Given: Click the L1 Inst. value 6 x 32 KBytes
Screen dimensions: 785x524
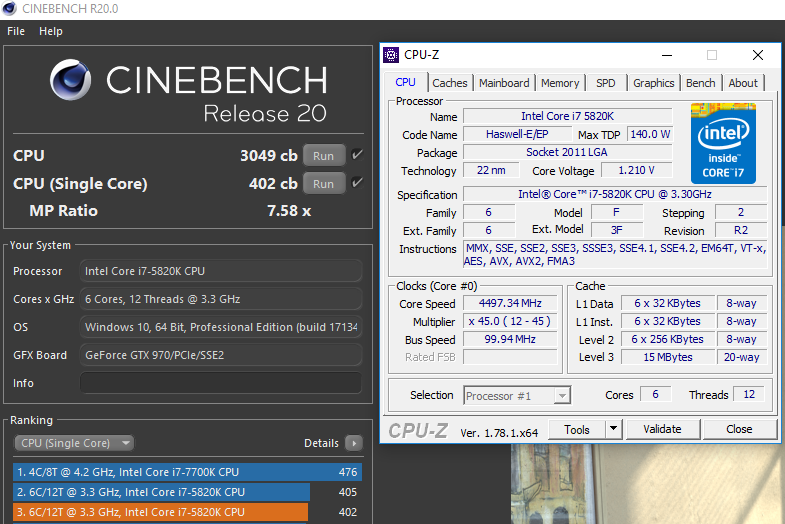Looking at the screenshot, I should [x=668, y=321].
